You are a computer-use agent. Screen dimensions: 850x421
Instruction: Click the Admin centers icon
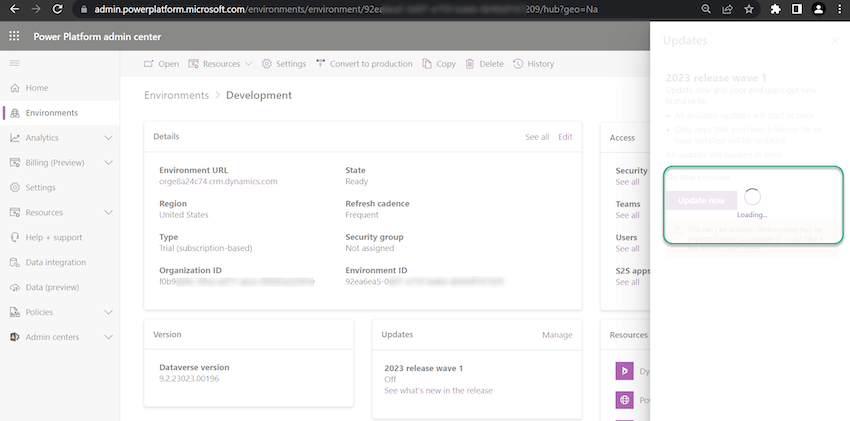click(x=15, y=337)
